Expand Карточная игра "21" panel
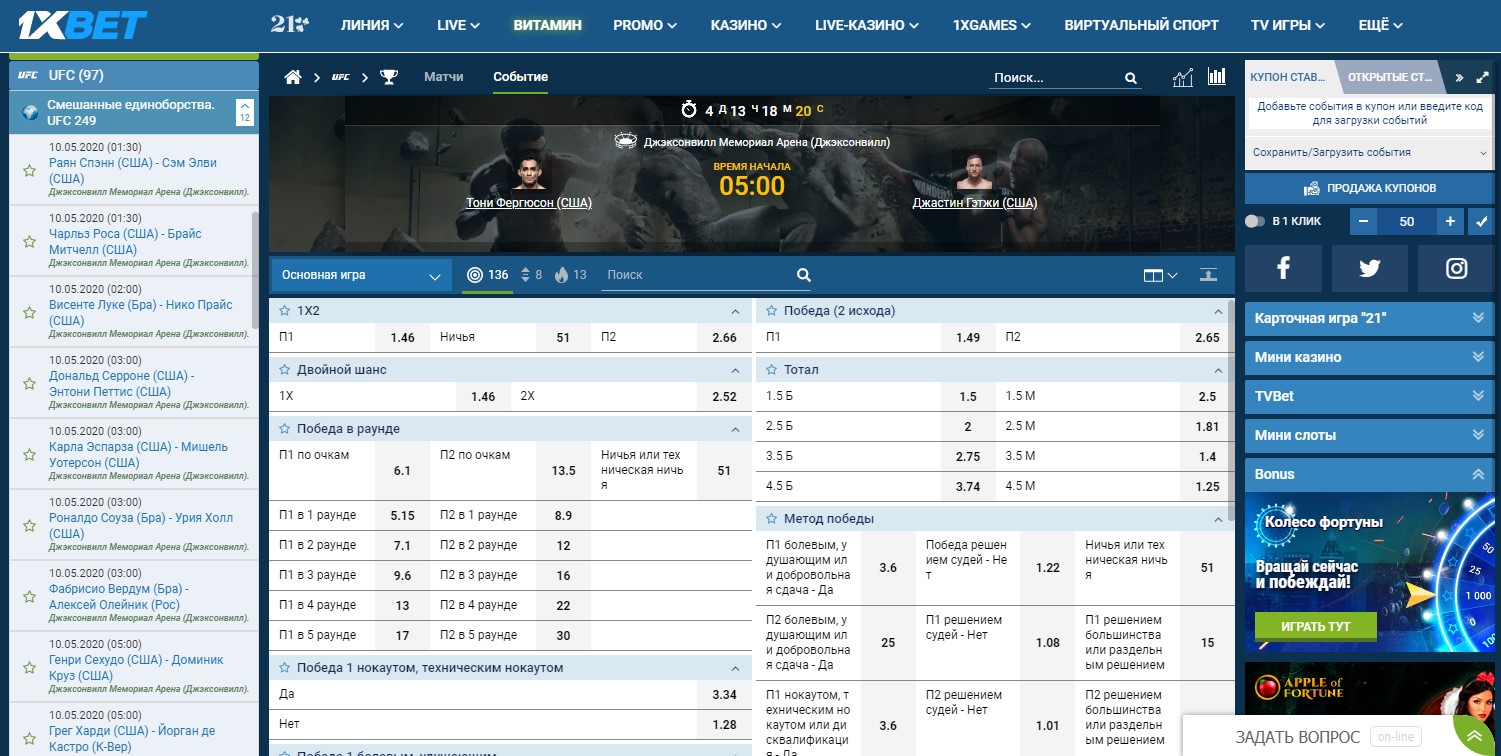The width and height of the screenshot is (1501, 756). (1370, 319)
